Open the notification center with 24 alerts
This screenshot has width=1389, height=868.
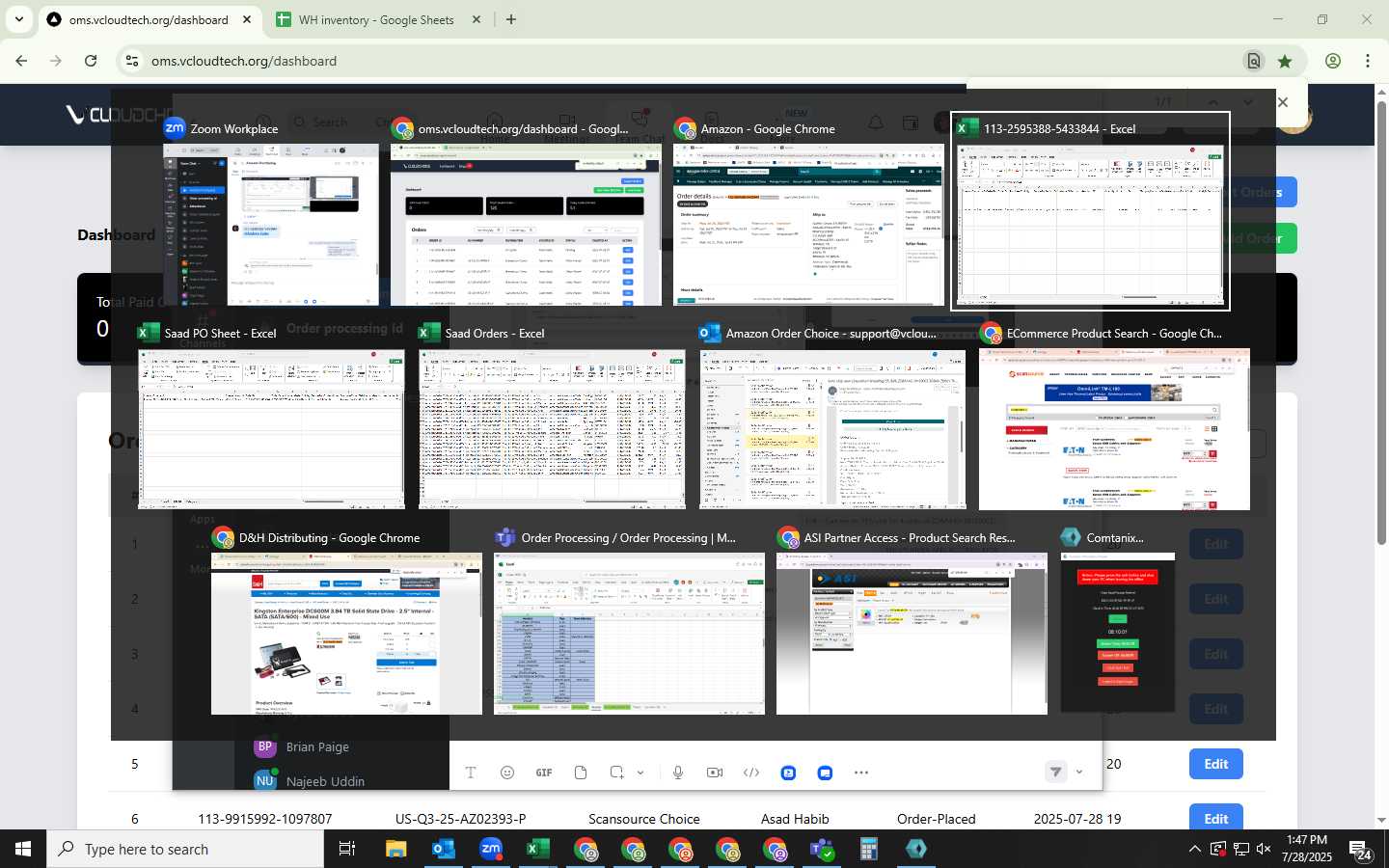click(1361, 849)
